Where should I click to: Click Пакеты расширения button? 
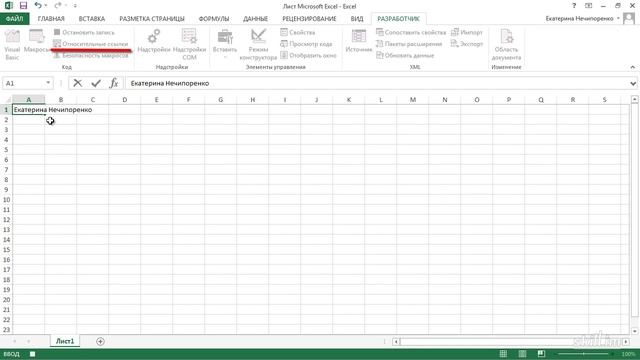[409, 44]
